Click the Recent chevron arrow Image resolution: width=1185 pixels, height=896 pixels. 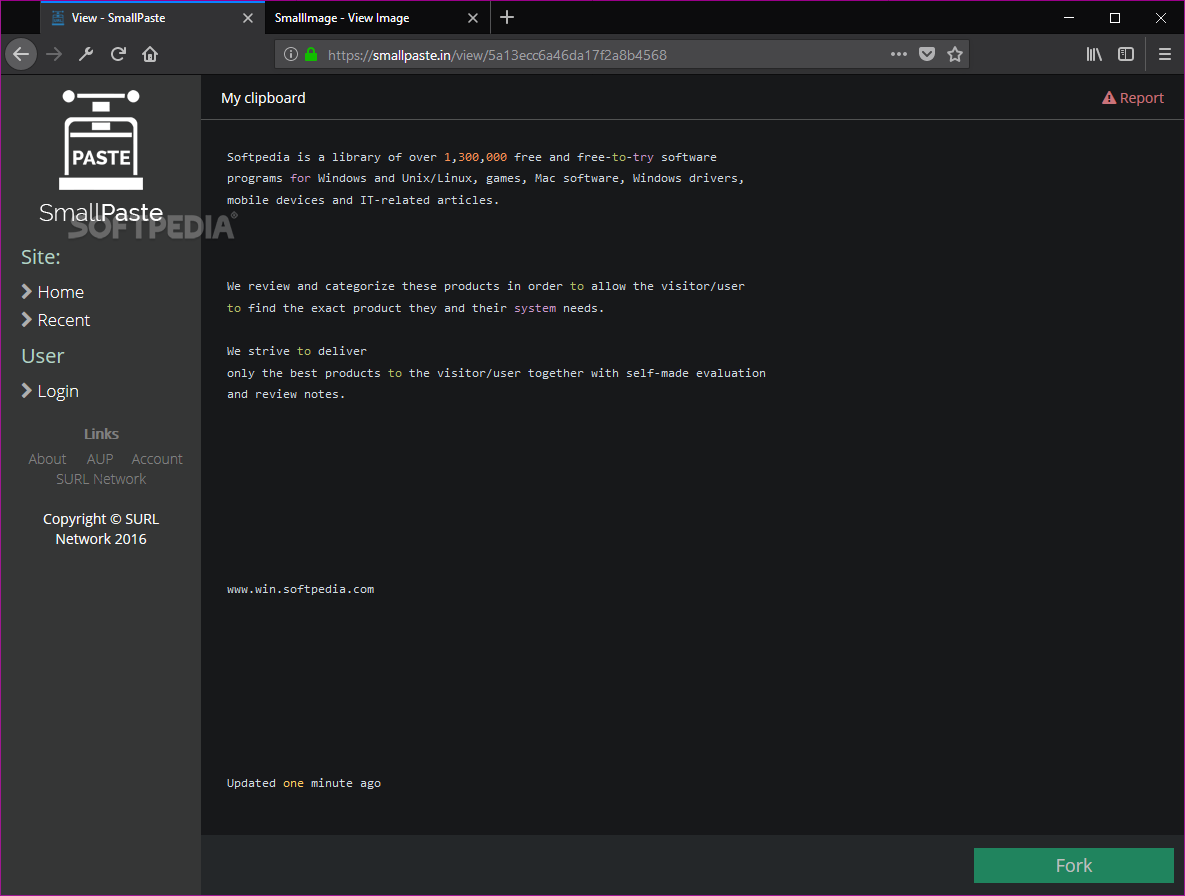pos(26,320)
